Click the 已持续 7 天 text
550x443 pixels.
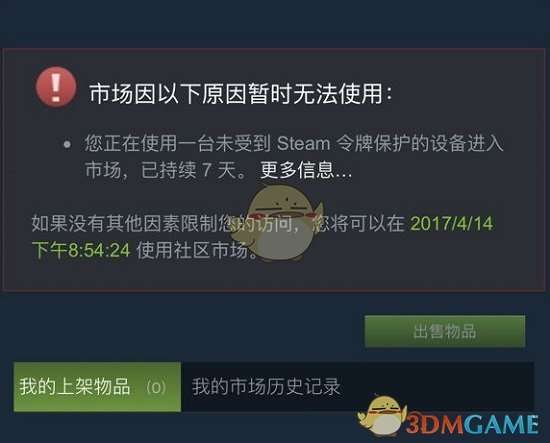(x=188, y=170)
